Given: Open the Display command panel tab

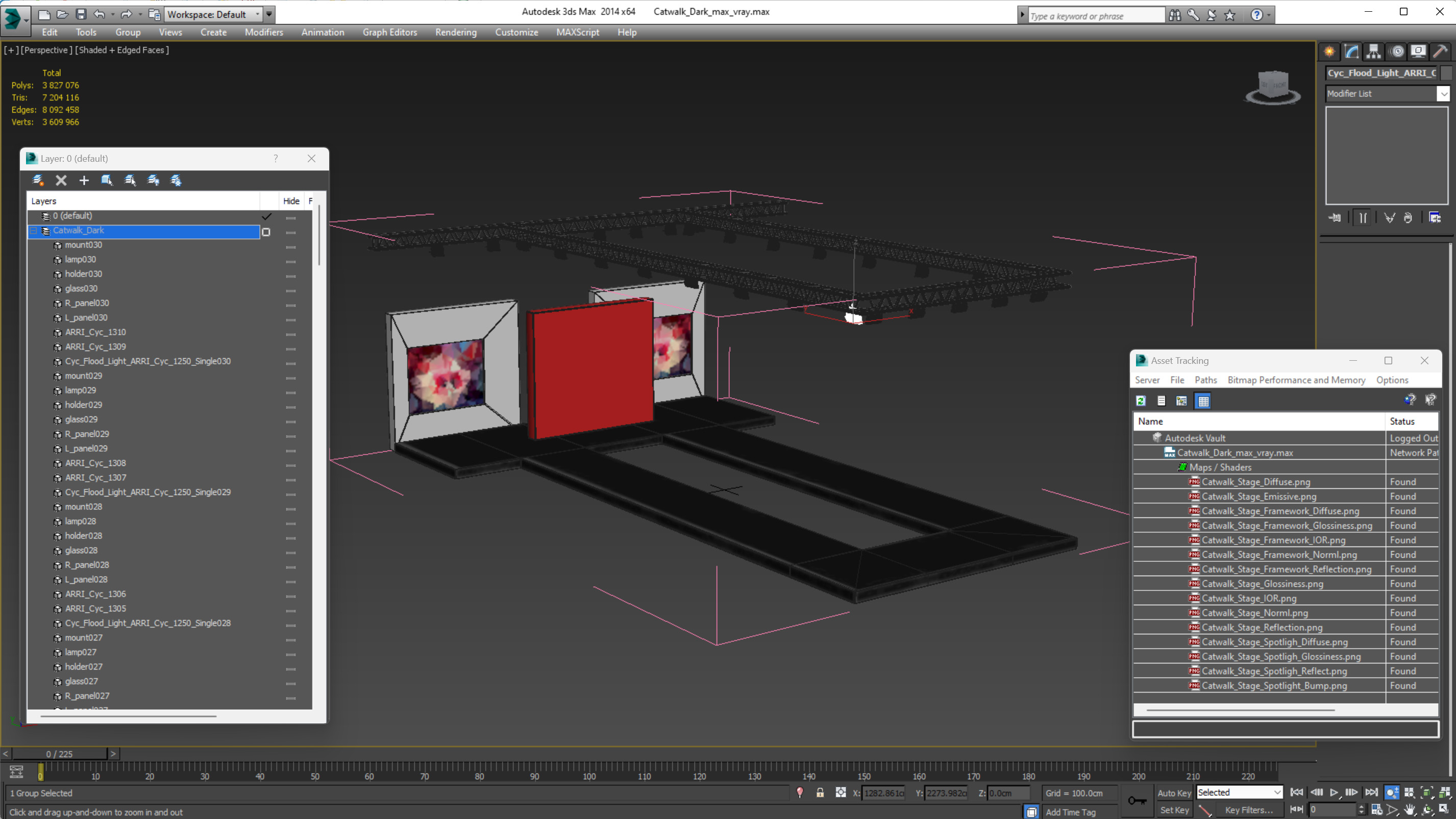Looking at the screenshot, I should click(1418, 52).
